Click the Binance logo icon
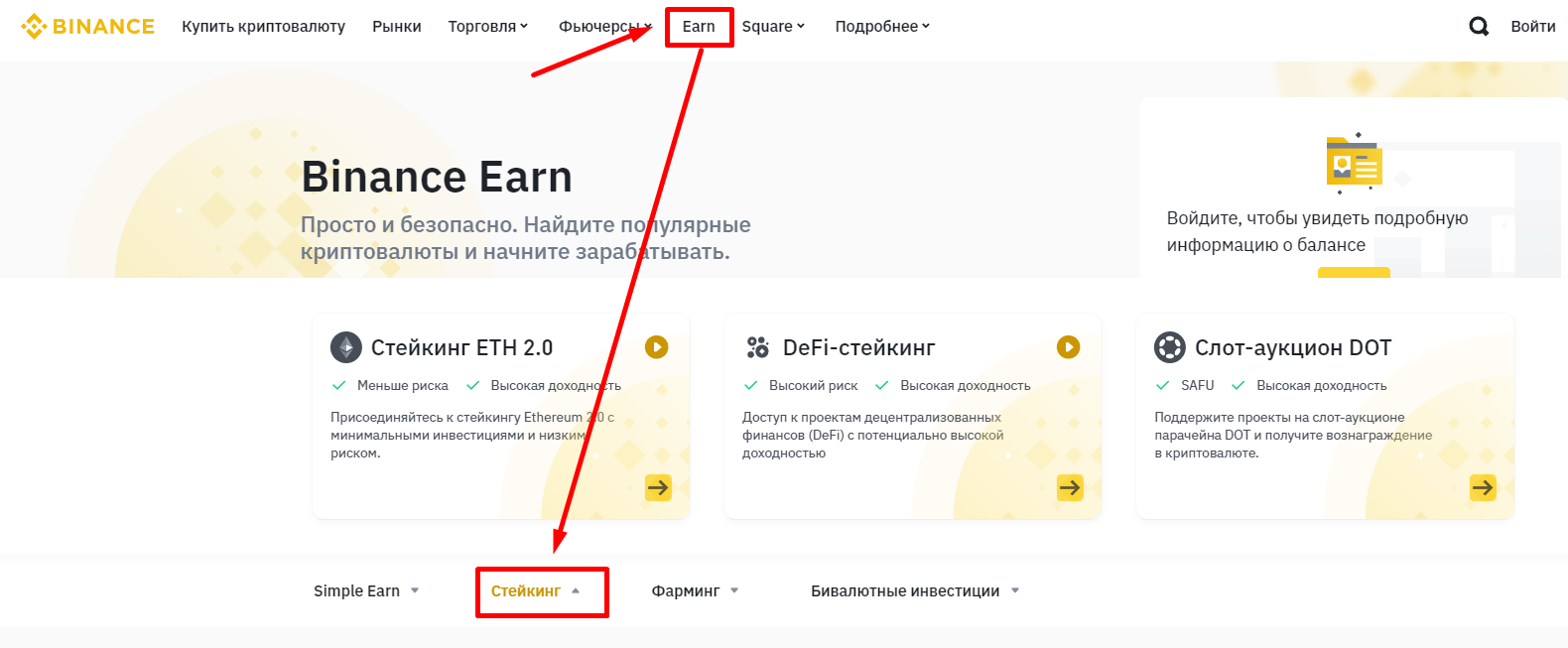This screenshot has height=648, width=1568. (x=34, y=27)
